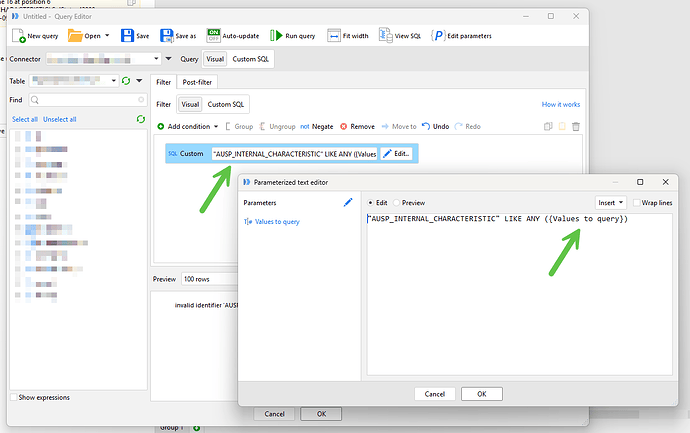
Task: Click the Save as icon
Action: pos(167,36)
